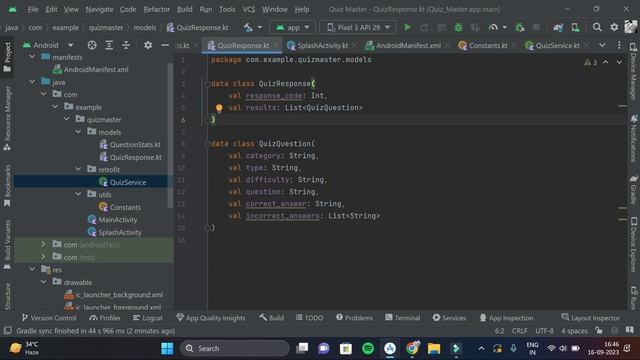Open Device Manager toolbar icon

point(575,27)
